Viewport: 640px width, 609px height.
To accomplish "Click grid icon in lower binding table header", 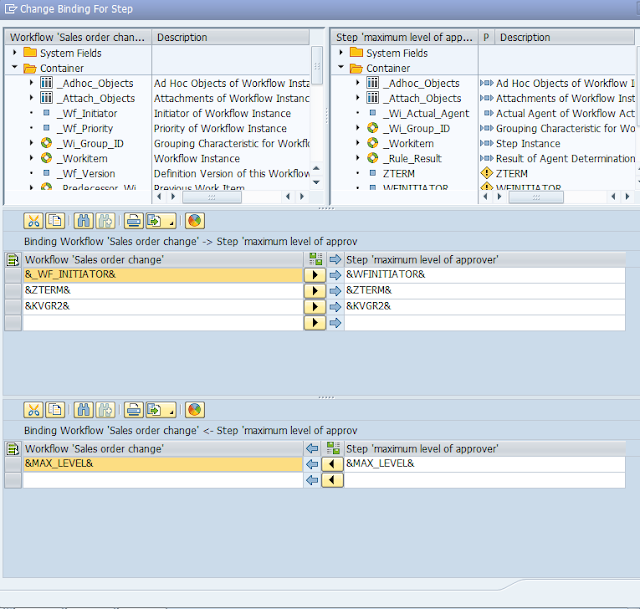I will coord(333,448).
